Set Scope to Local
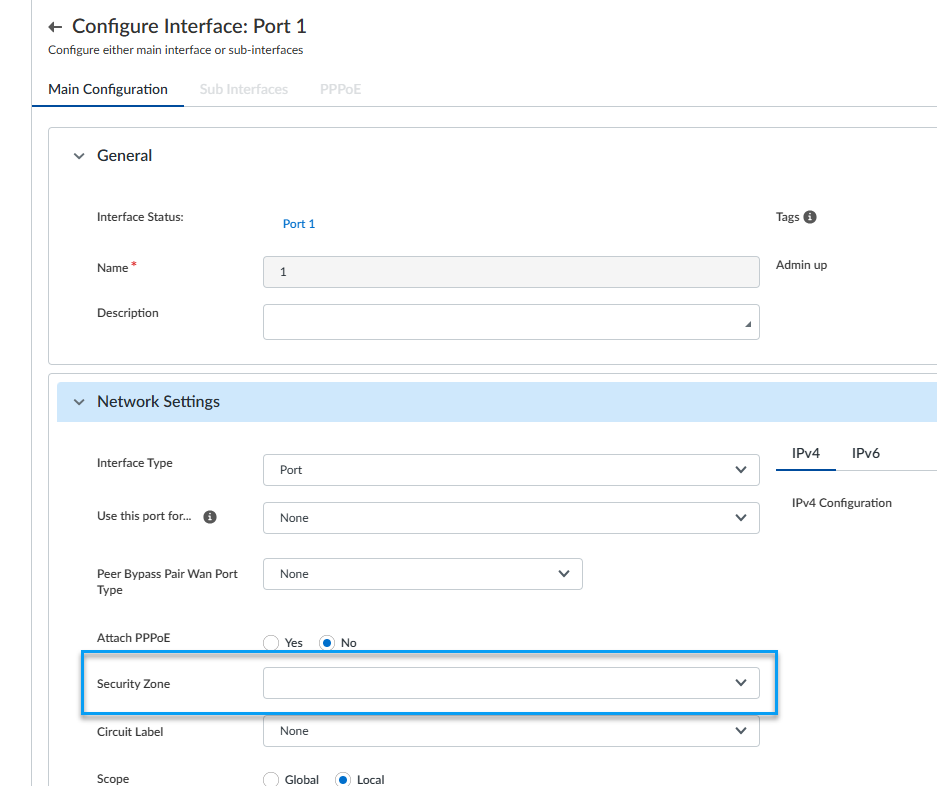The image size is (937, 786). click(x=343, y=780)
